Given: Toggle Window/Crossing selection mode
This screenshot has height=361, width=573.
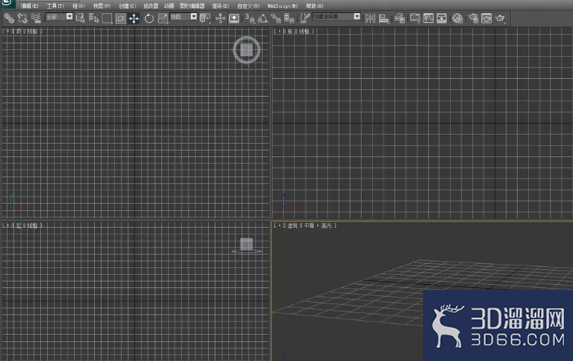Looking at the screenshot, I should 120,18.
